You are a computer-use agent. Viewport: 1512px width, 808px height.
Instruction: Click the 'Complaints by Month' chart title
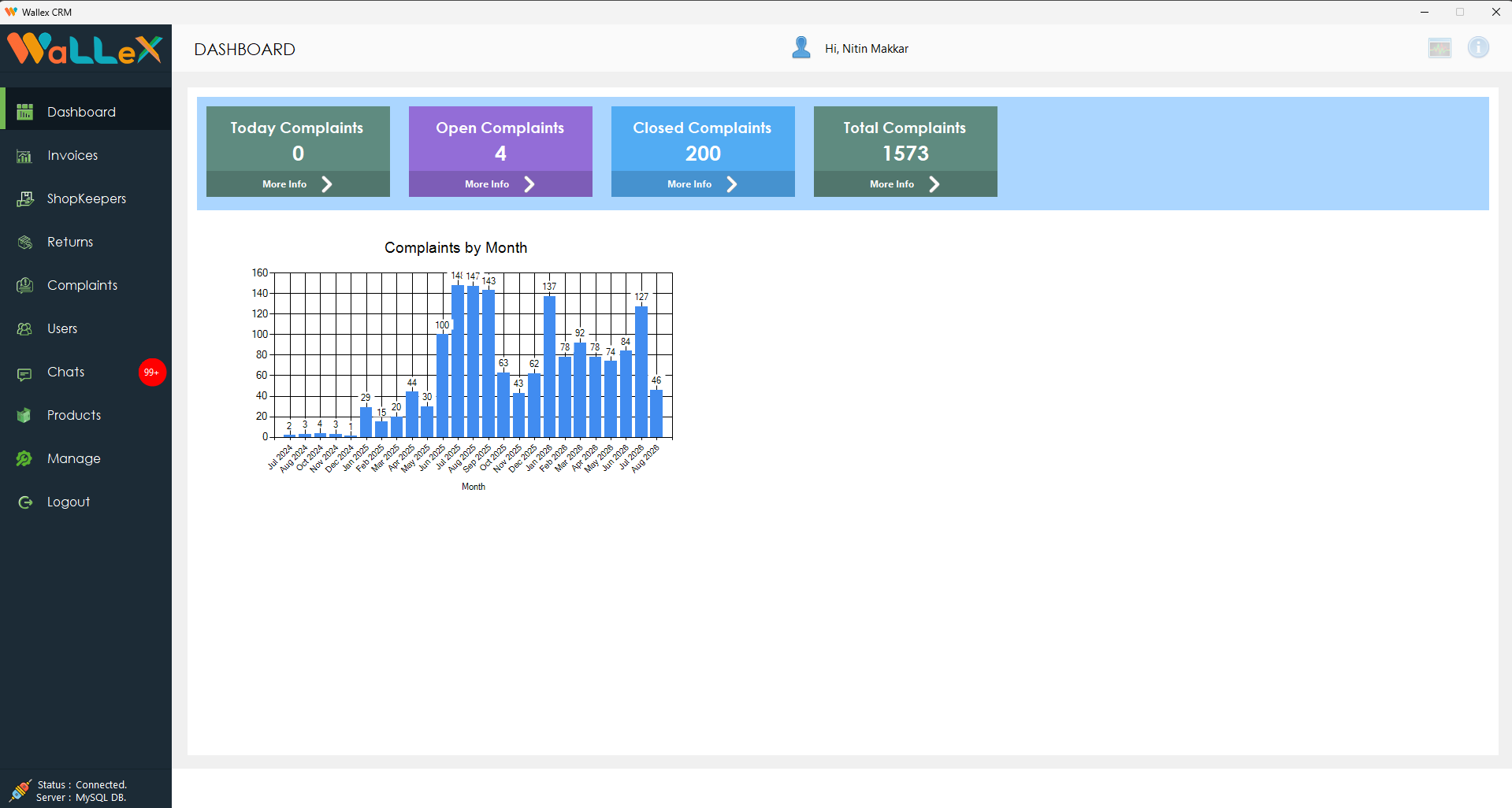pyautogui.click(x=455, y=247)
